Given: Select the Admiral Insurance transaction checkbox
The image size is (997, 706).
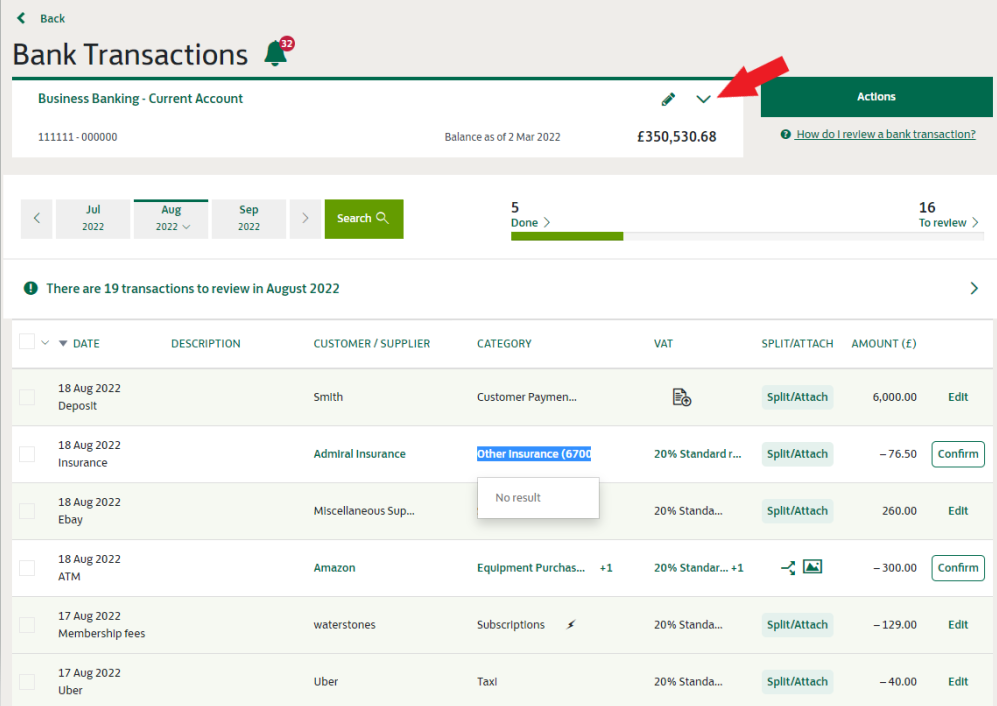Looking at the screenshot, I should (27, 455).
